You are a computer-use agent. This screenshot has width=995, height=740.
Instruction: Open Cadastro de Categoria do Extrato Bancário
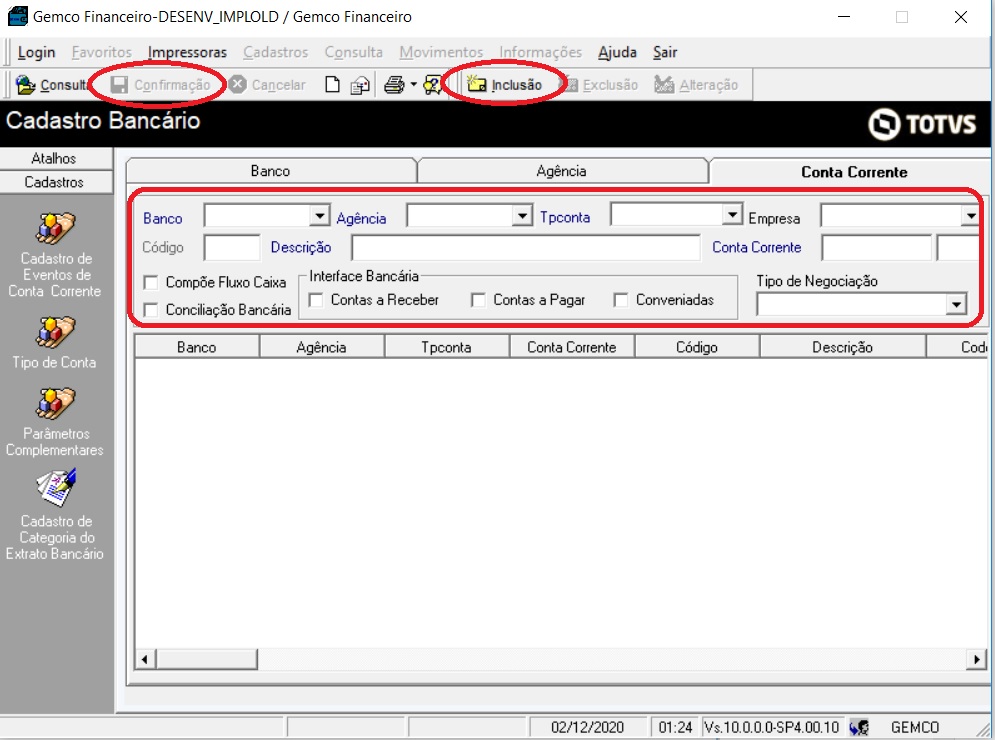click(55, 515)
